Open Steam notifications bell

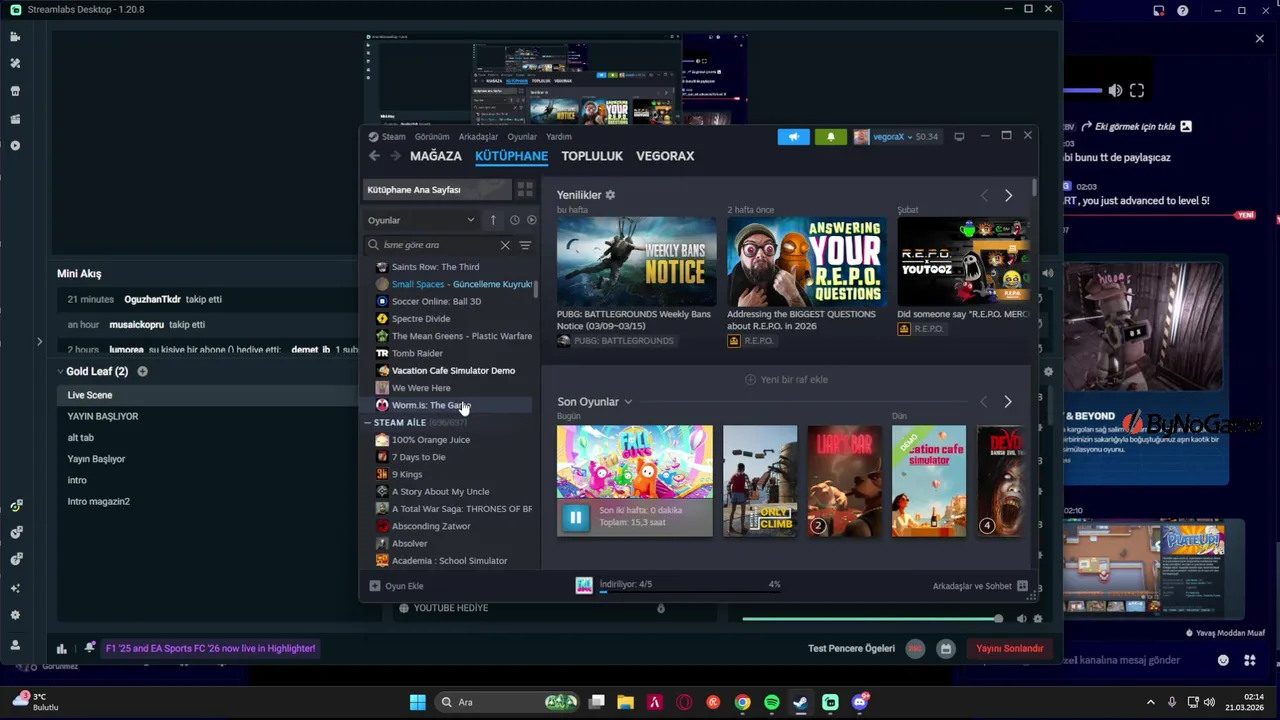point(830,137)
